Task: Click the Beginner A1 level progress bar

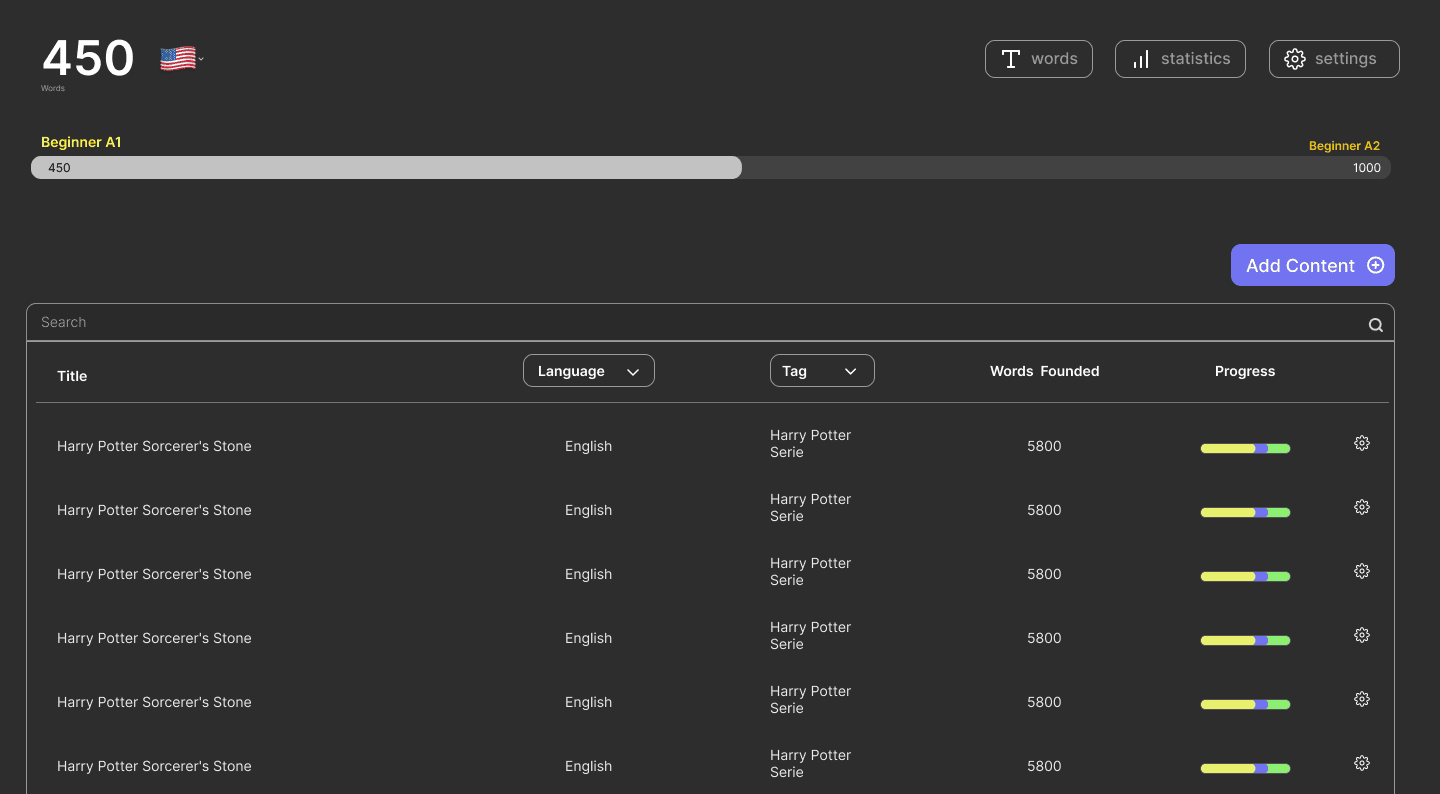Action: point(710,168)
